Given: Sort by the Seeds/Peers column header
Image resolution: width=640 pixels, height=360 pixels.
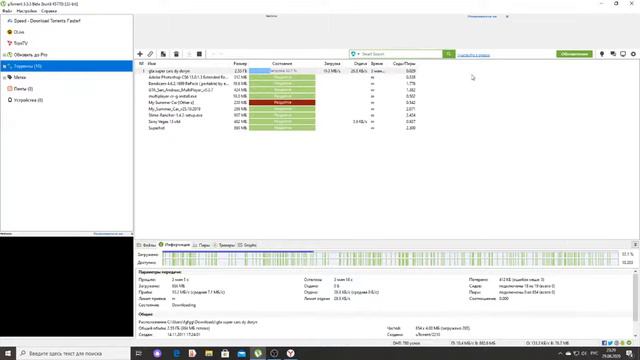Looking at the screenshot, I should click(x=404, y=64).
